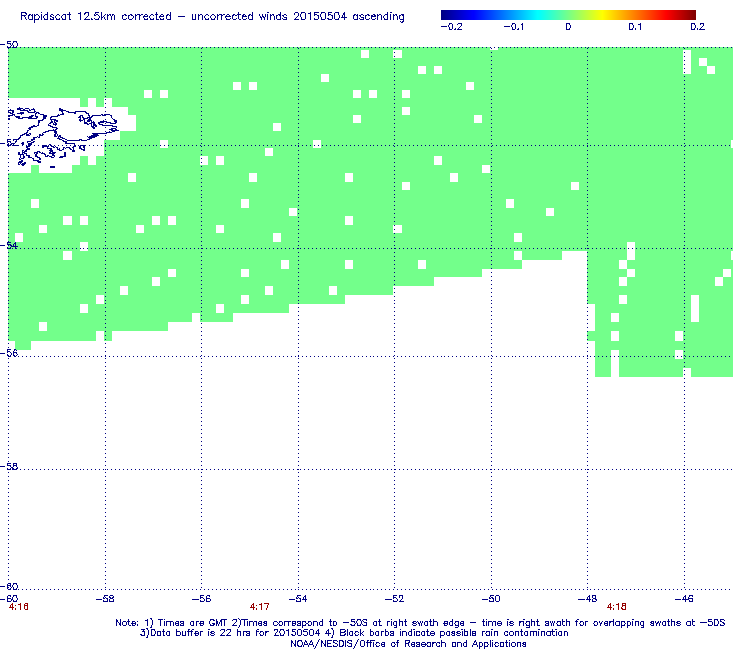Click the red 4:16 swath time label
The width and height of the screenshot is (740, 650).
pyautogui.click(x=18, y=607)
